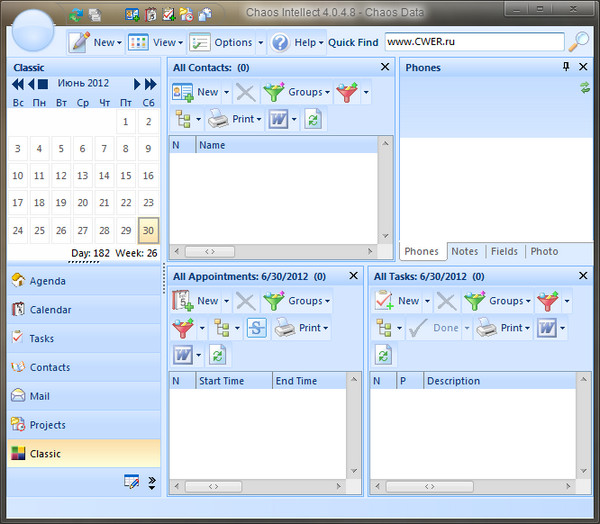Image resolution: width=600 pixels, height=524 pixels.
Task: Click Print icon in All Contacts toolbar
Action: (219, 119)
